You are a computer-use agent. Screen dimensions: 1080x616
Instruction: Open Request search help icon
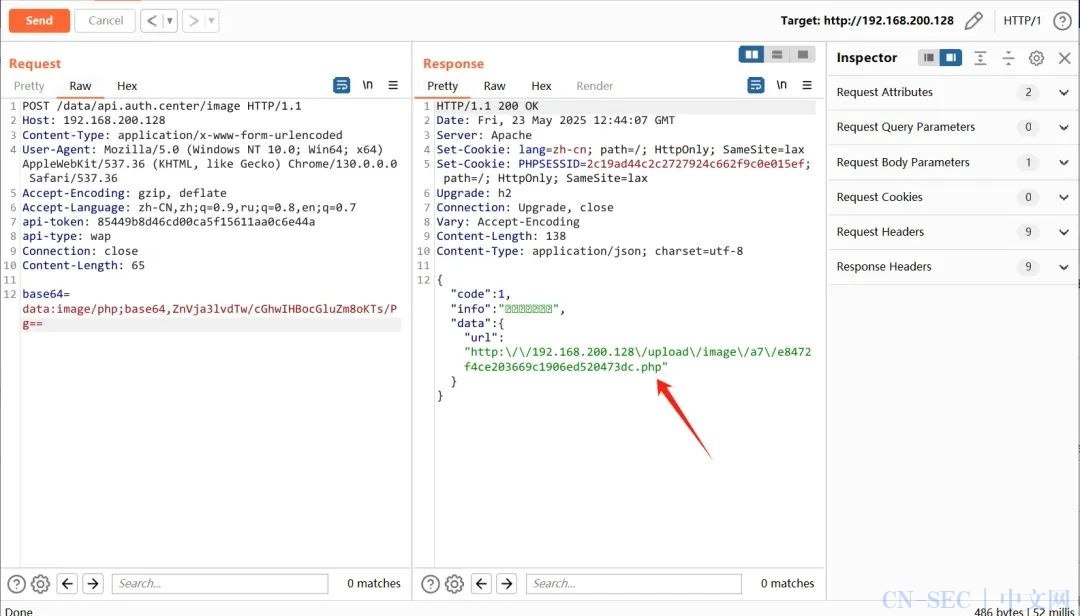pyautogui.click(x=16, y=584)
